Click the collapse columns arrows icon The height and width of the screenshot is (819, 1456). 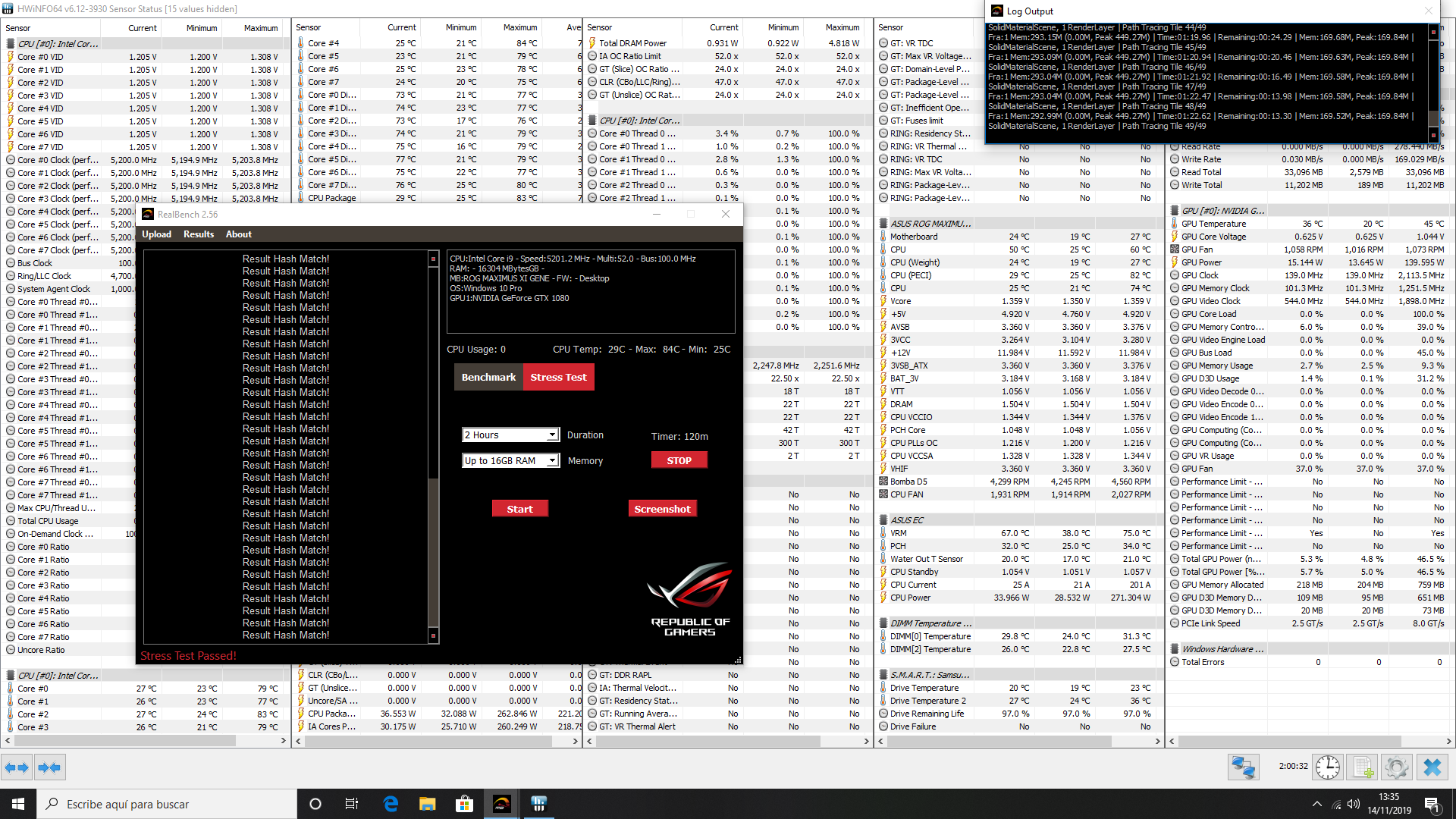pyautogui.click(x=49, y=767)
